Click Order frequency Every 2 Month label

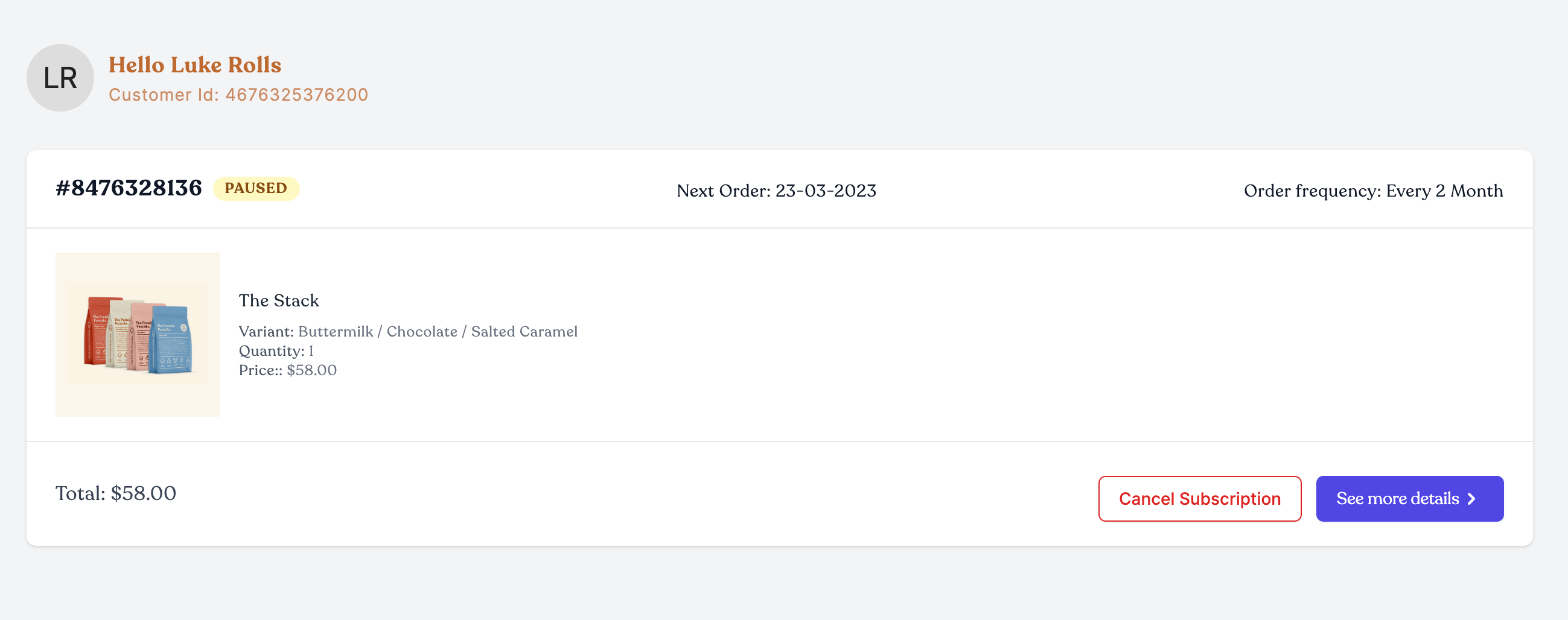coord(1373,191)
